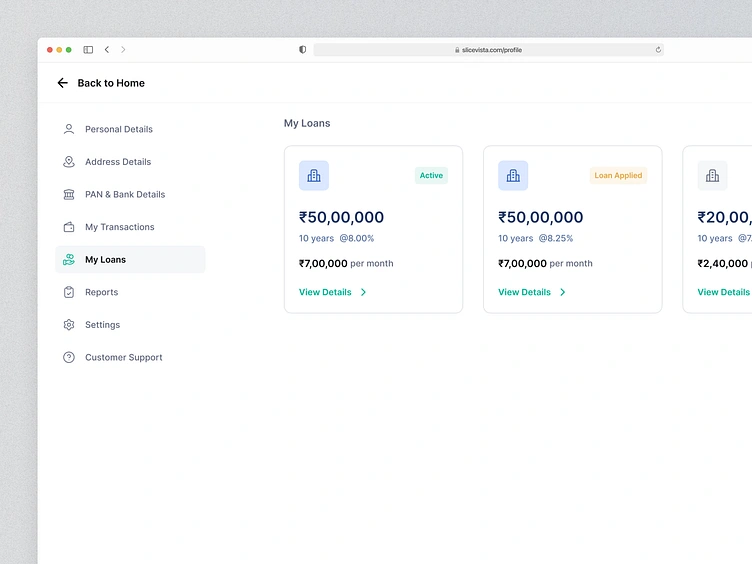Click the Settings gear icon
This screenshot has width=752, height=564.
69,325
